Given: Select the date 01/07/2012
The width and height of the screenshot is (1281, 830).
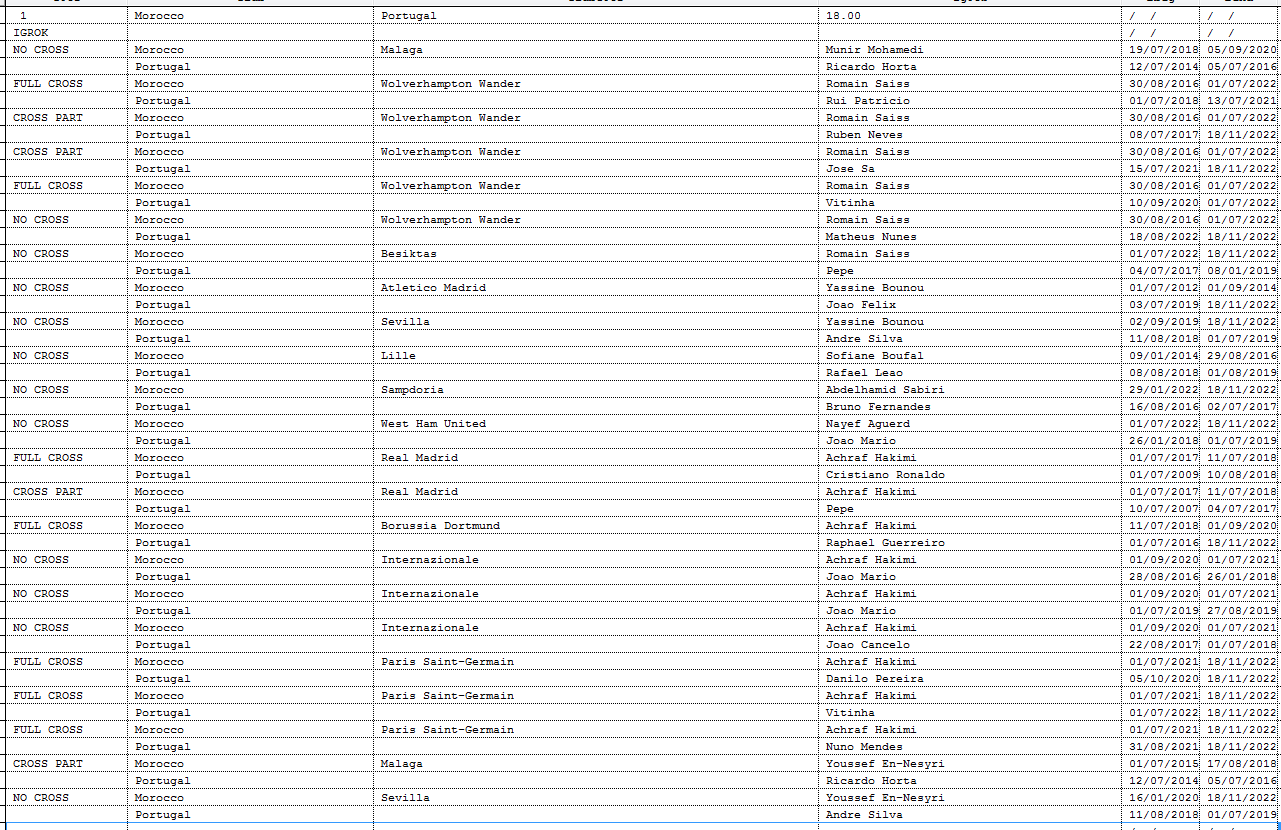Looking at the screenshot, I should (1163, 288).
